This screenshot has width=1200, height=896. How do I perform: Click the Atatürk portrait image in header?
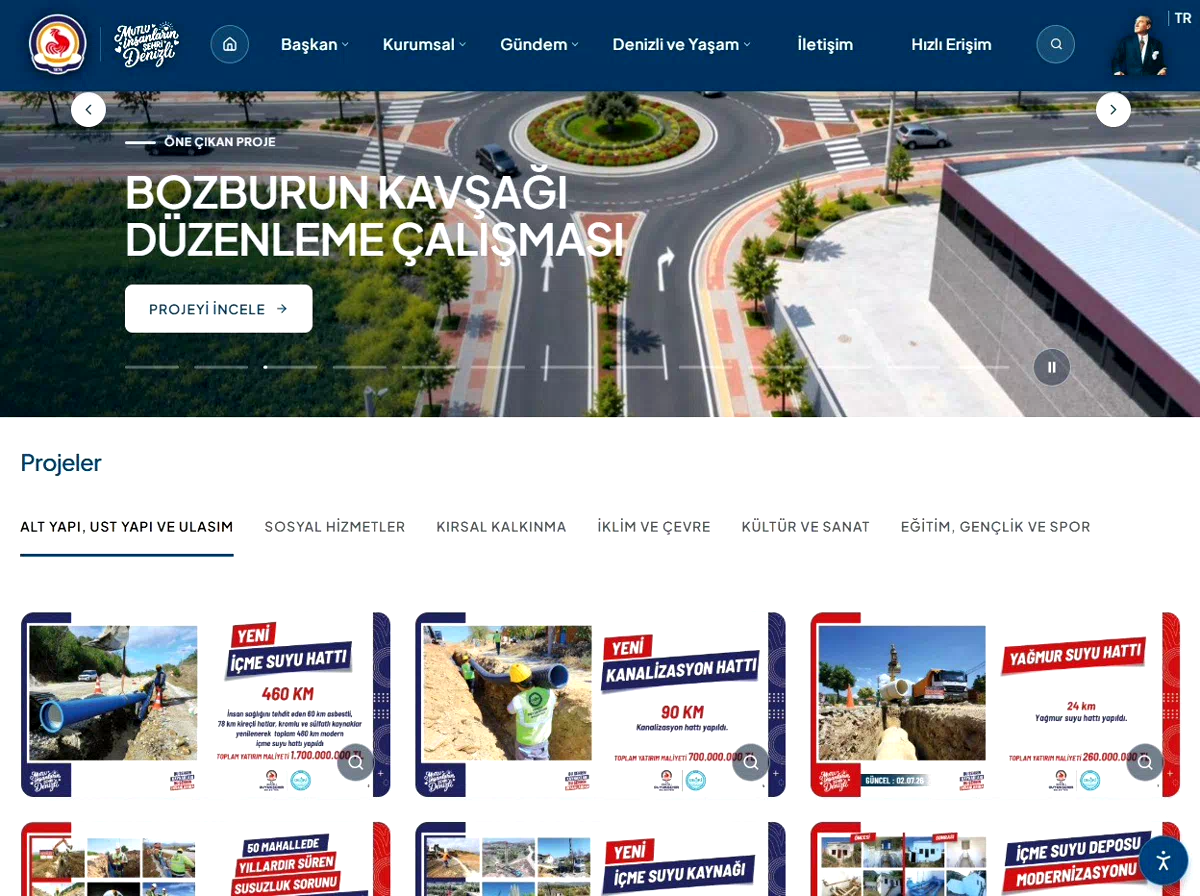[x=1138, y=45]
